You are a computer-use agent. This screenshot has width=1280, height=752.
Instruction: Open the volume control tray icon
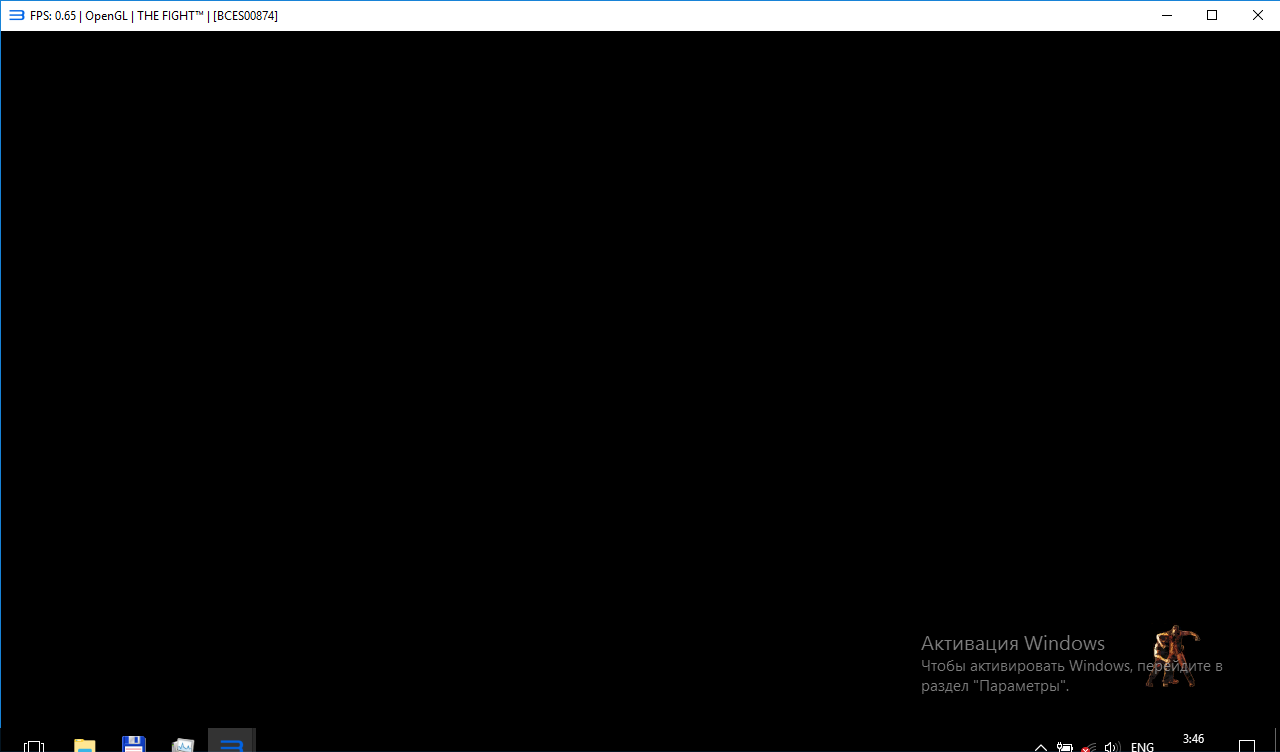coord(1112,747)
